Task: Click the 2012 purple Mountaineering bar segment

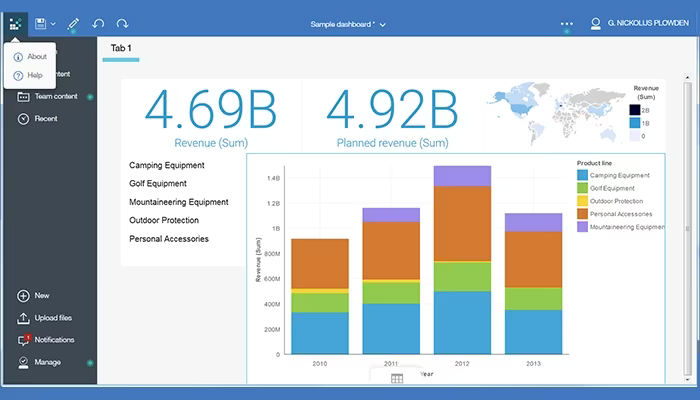Action: (x=462, y=176)
